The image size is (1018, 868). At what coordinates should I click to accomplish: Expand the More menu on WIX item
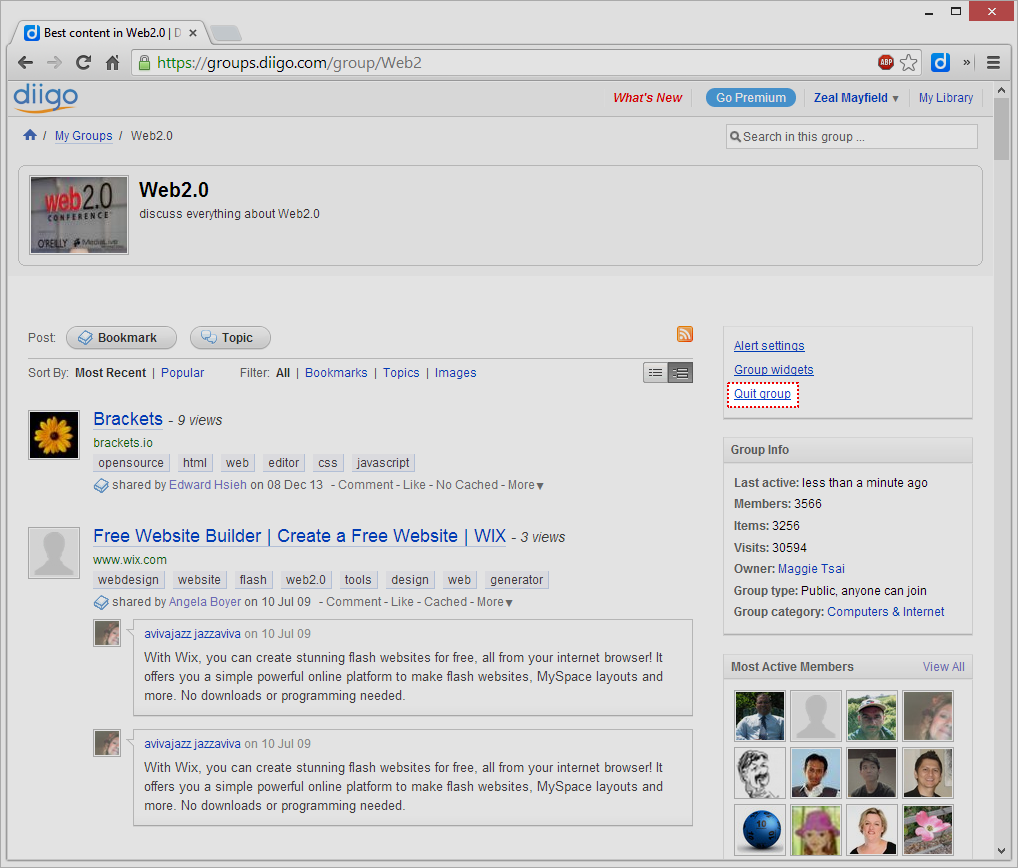click(x=495, y=602)
